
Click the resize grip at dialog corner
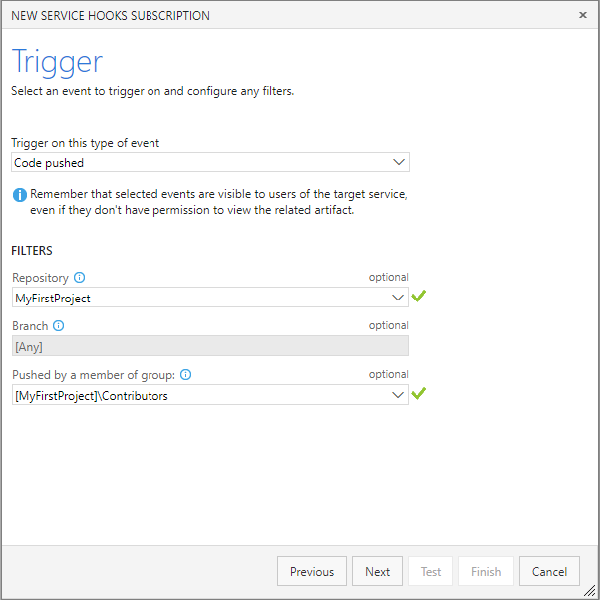[x=591, y=591]
